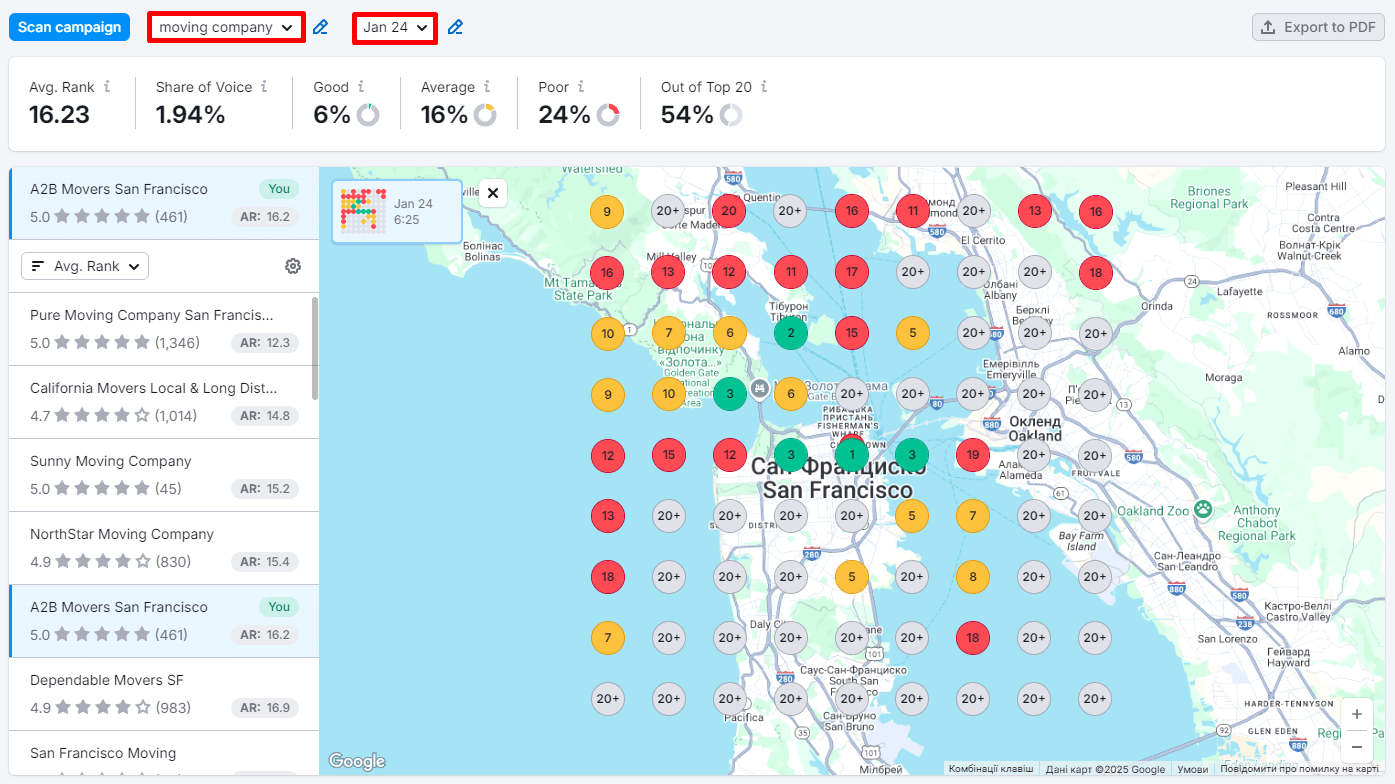Close the Jan 24 scan thumbnail card
Image resolution: width=1395 pixels, height=784 pixels.
tap(493, 193)
